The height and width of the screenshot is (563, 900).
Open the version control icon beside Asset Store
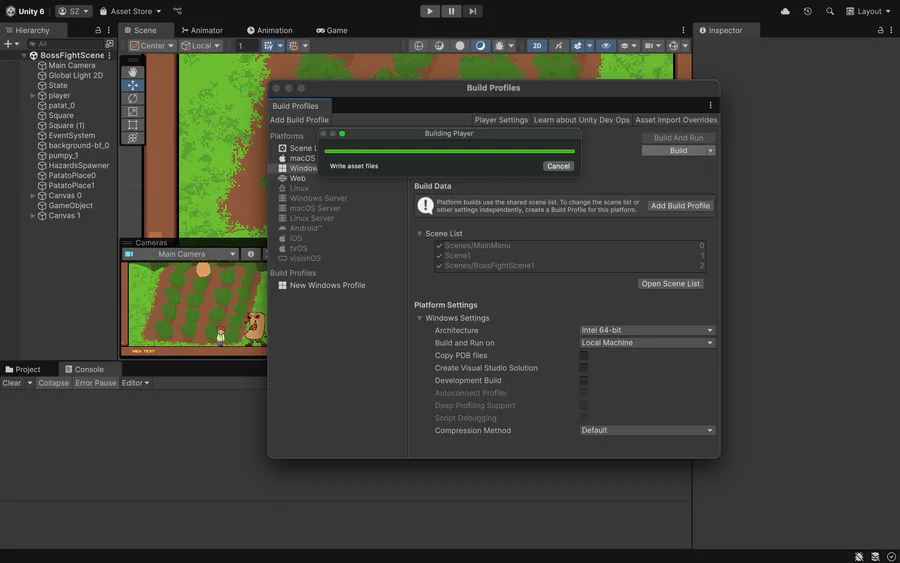point(177,11)
